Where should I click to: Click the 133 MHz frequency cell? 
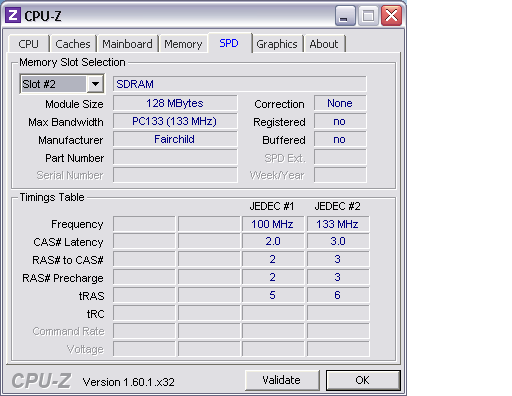point(338,224)
